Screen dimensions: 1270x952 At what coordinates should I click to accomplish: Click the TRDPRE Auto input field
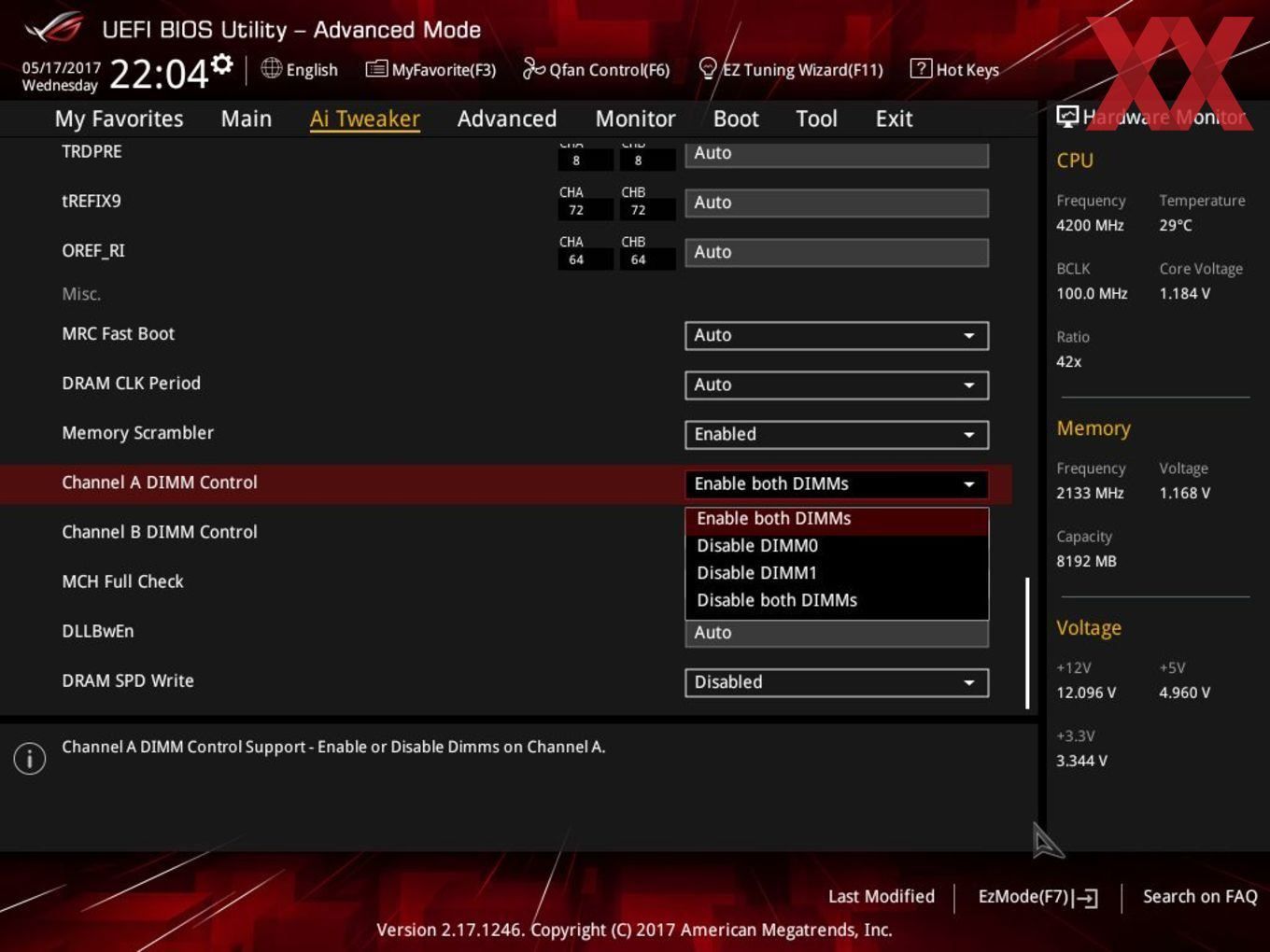(x=837, y=154)
